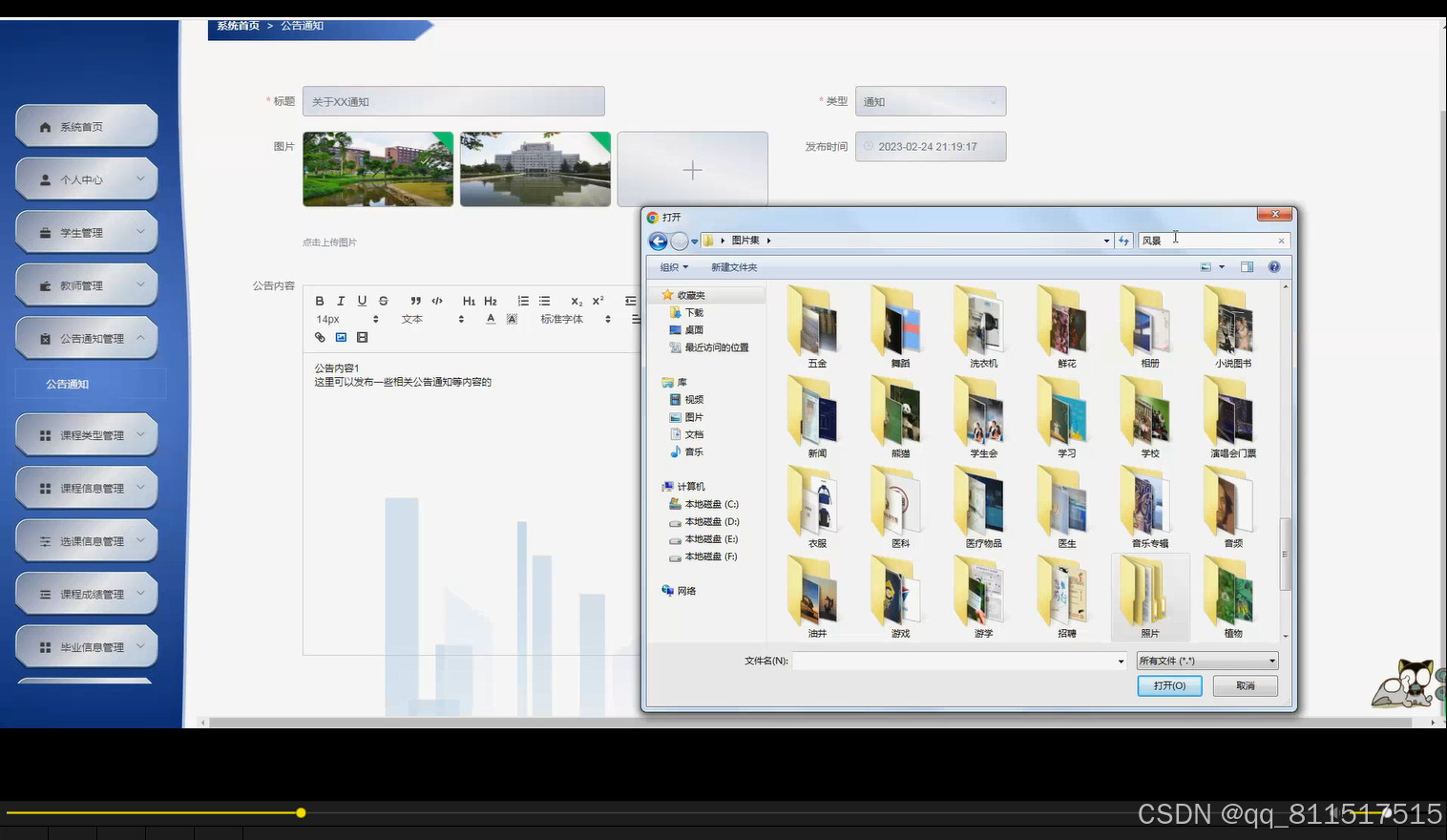Screen dimensions: 1447x840
Task: Select the 植物 folder
Action: pyautogui.click(x=1233, y=598)
